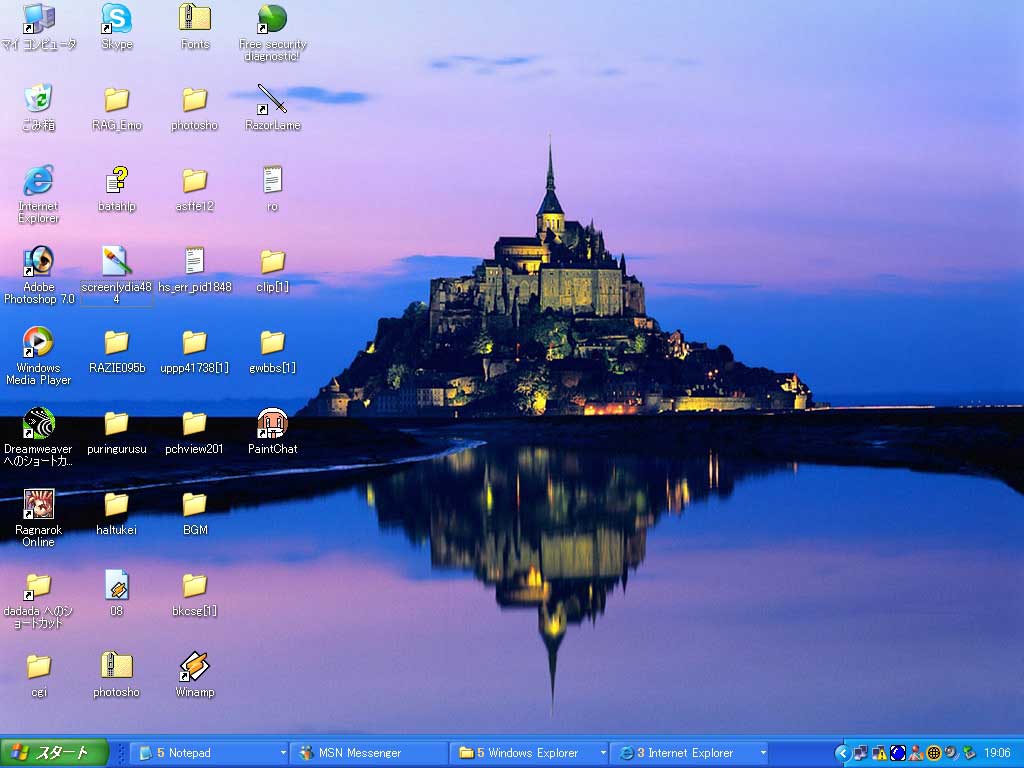The height and width of the screenshot is (768, 1024).
Task: Click the blue square tray icon
Action: tap(897, 753)
